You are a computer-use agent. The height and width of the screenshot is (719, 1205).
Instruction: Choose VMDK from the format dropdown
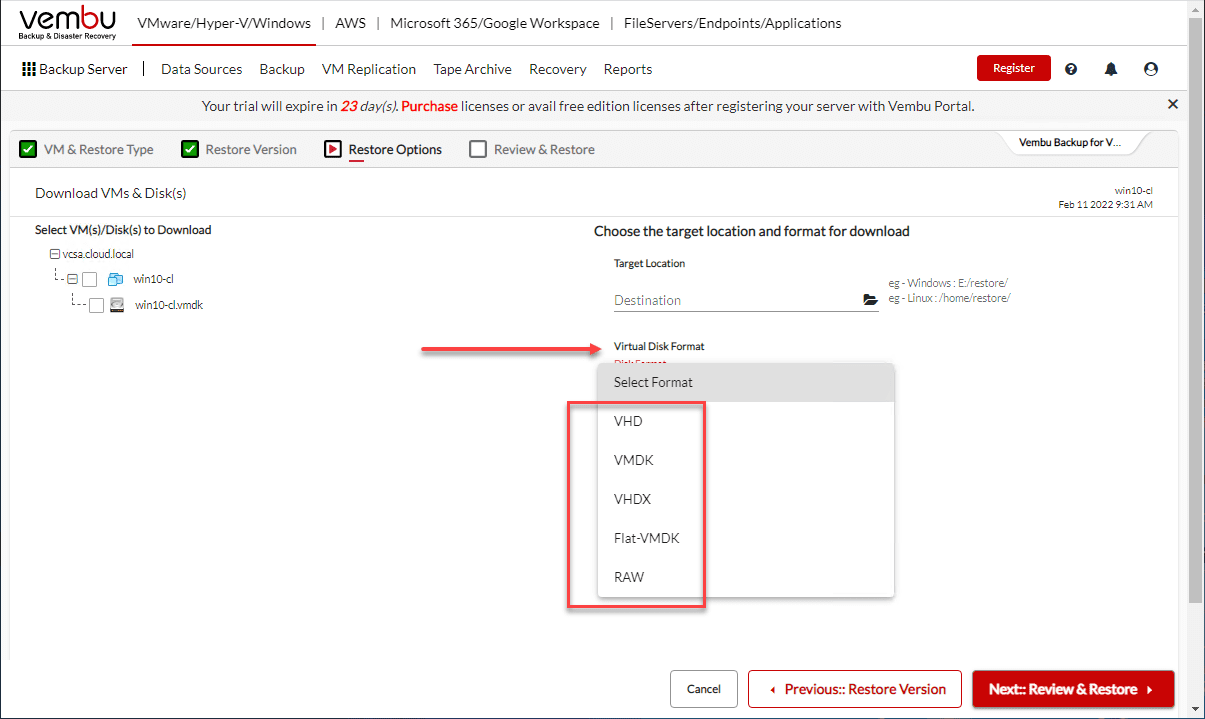[633, 459]
